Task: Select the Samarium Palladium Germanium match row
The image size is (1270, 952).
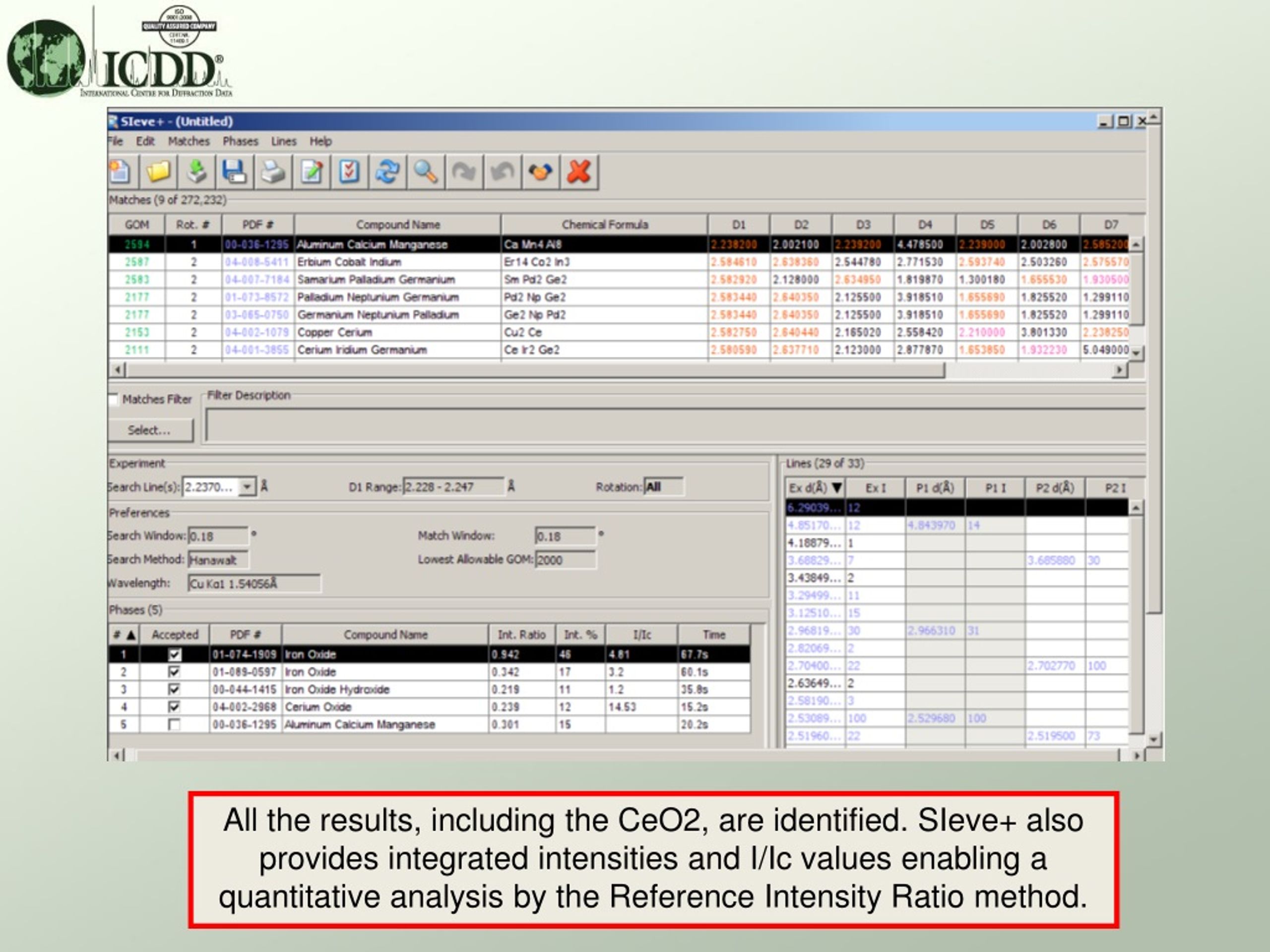Action: pos(619,280)
